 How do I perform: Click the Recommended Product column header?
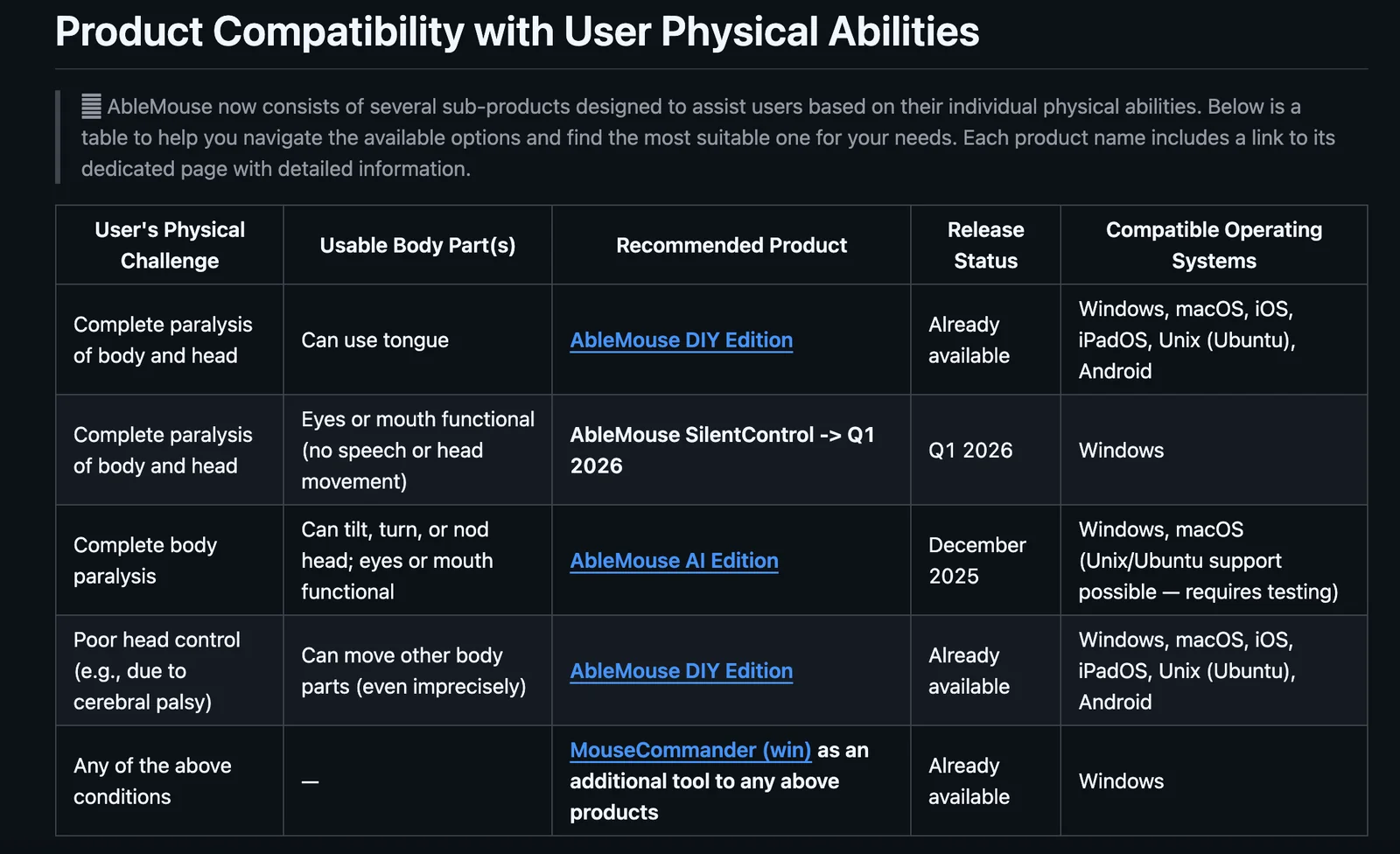click(x=731, y=246)
